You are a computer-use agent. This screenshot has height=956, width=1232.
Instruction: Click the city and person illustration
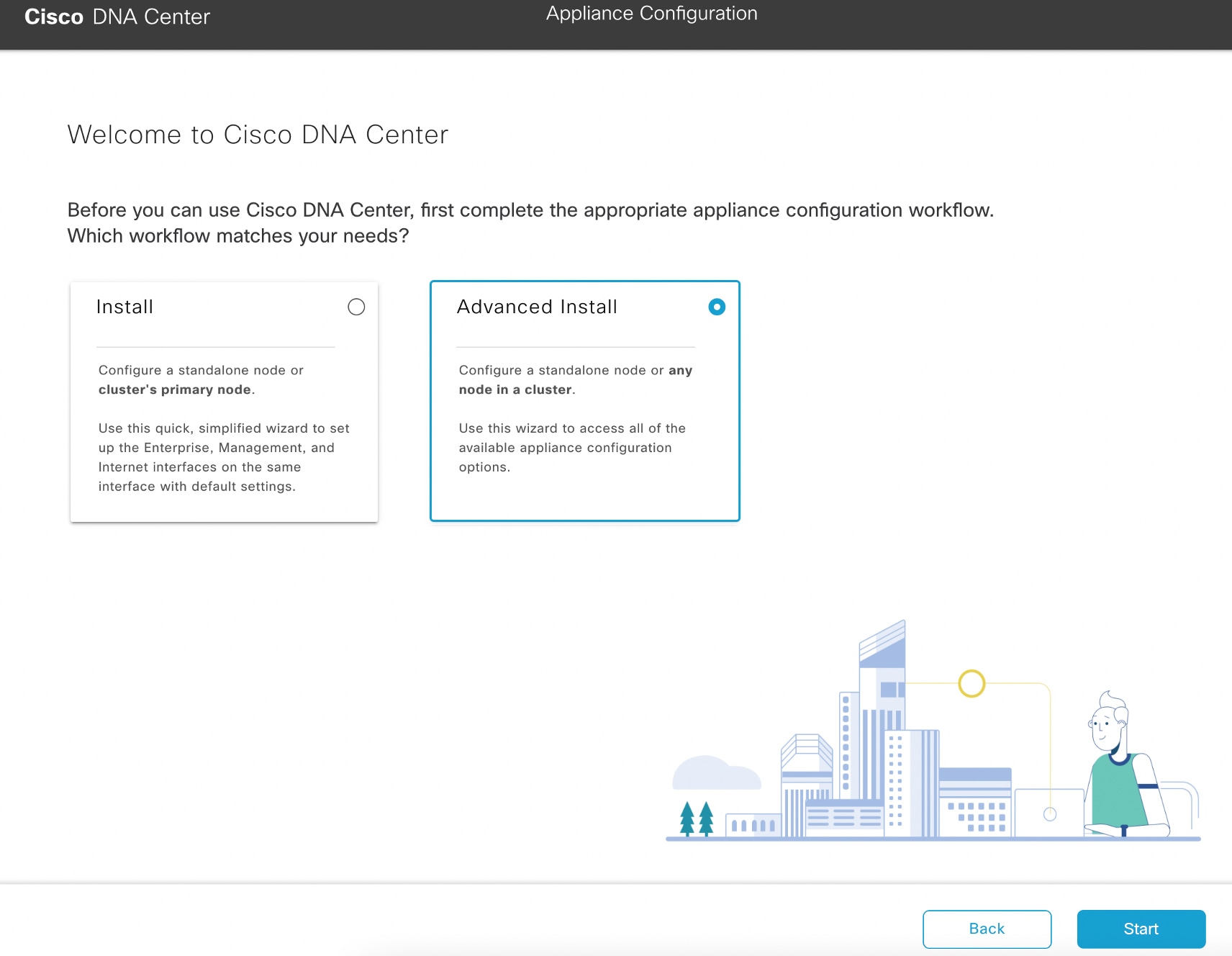pyautogui.click(x=933, y=730)
